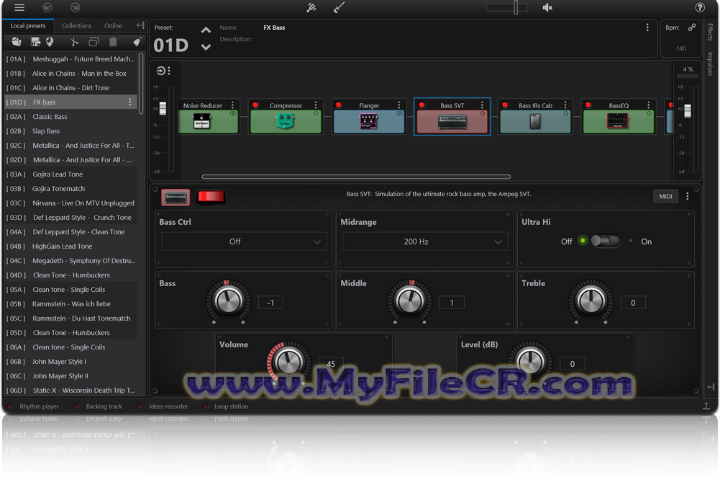Click the output level slider handle

[x=686, y=110]
